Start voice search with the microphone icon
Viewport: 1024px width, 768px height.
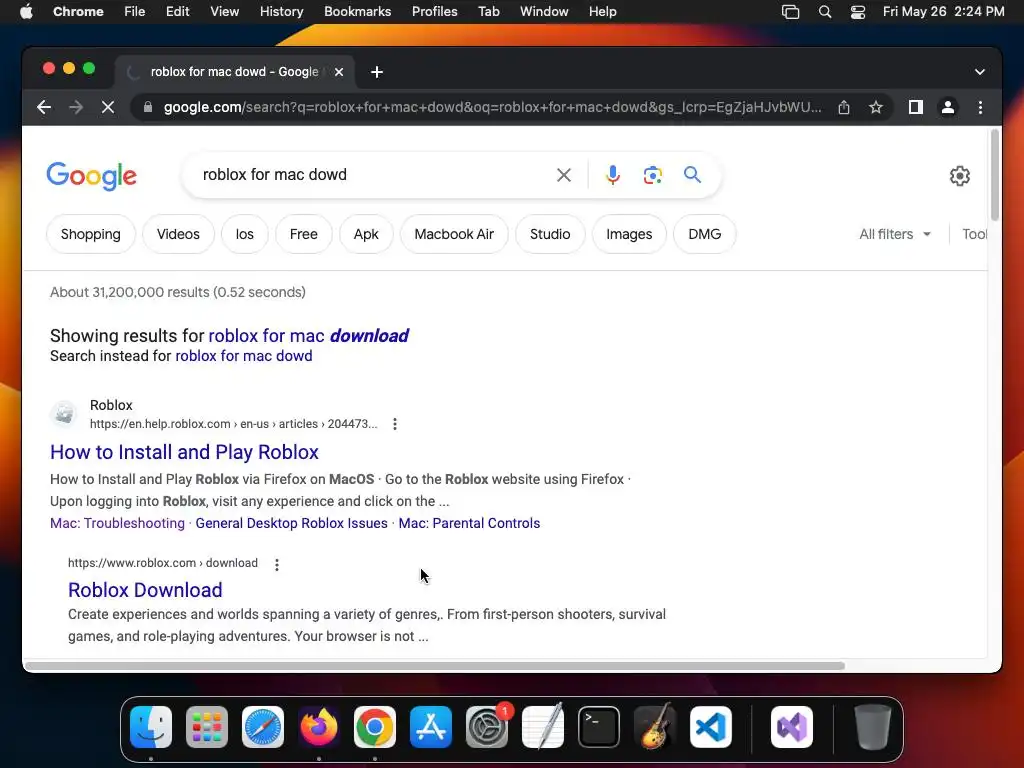click(x=613, y=175)
